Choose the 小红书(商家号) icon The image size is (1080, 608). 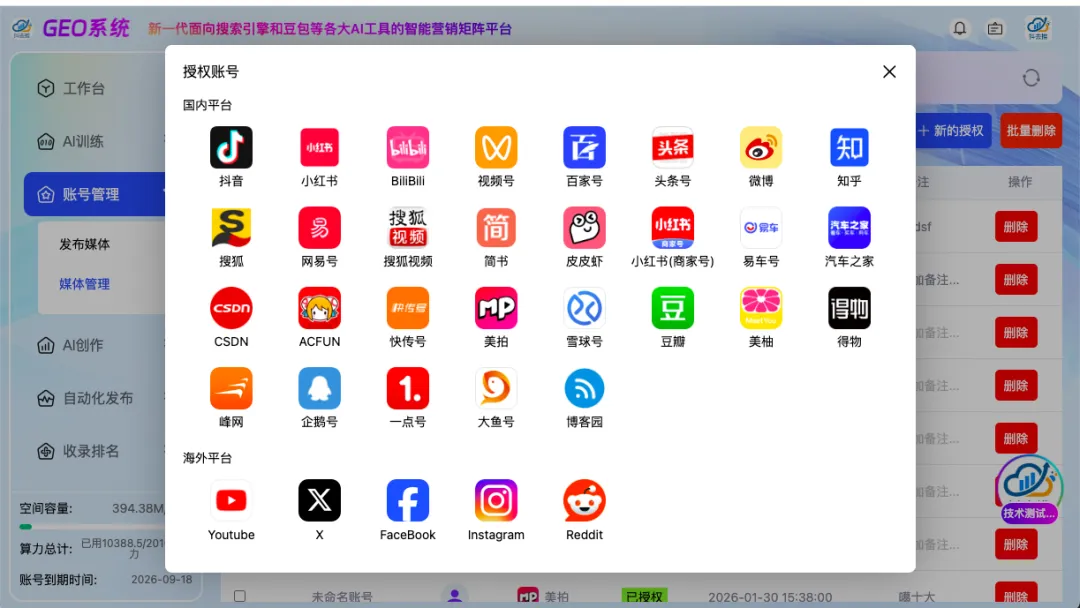click(x=672, y=227)
